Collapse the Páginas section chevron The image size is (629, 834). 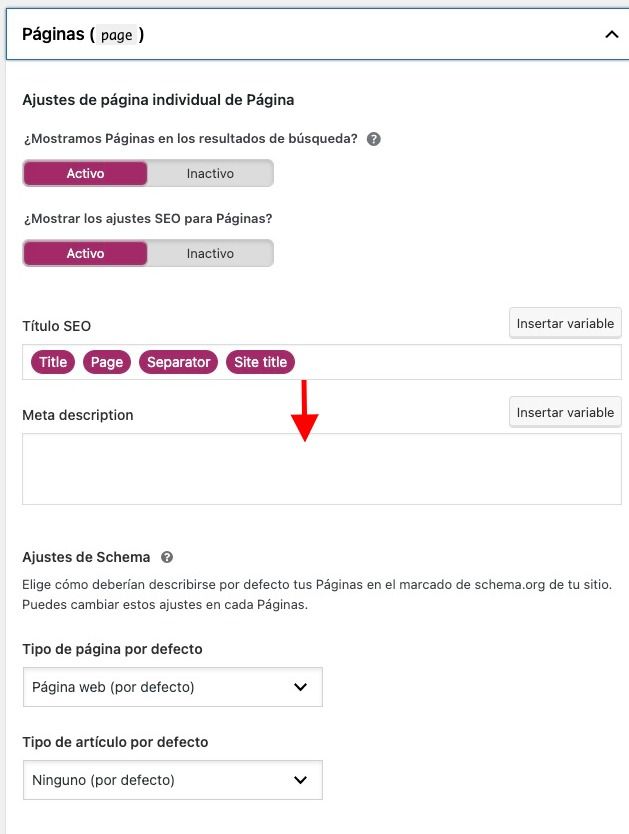point(612,35)
